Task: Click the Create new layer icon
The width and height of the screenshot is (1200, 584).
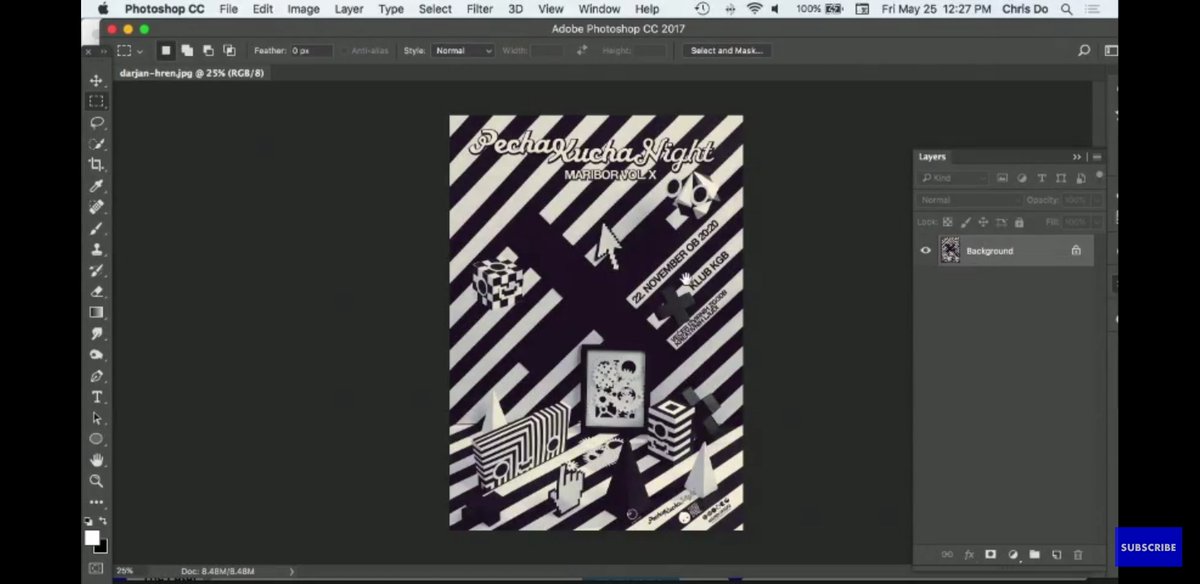Action: [x=1056, y=554]
